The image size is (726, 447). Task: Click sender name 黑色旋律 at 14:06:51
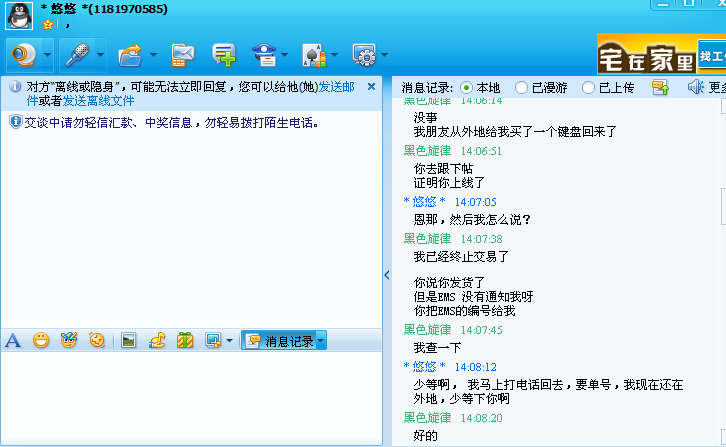click(x=427, y=151)
